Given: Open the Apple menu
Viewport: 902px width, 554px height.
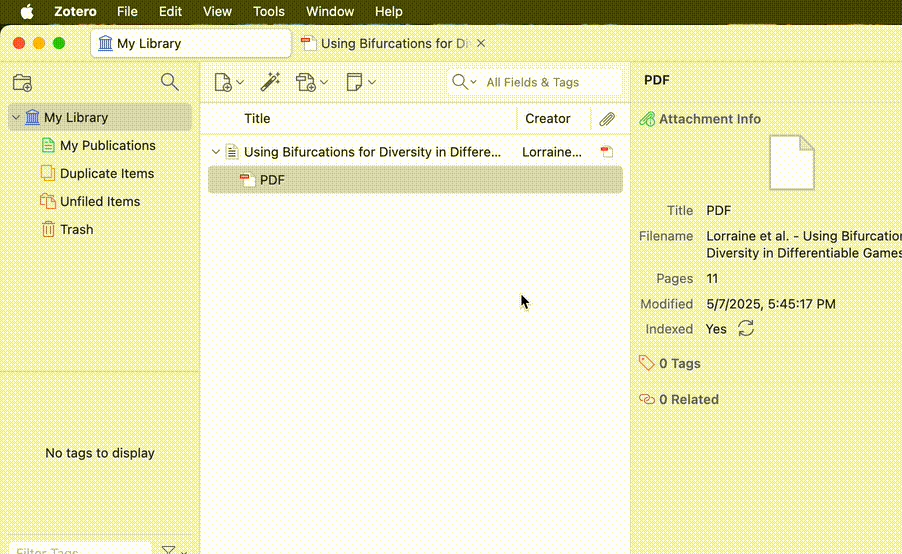Looking at the screenshot, I should tap(26, 12).
